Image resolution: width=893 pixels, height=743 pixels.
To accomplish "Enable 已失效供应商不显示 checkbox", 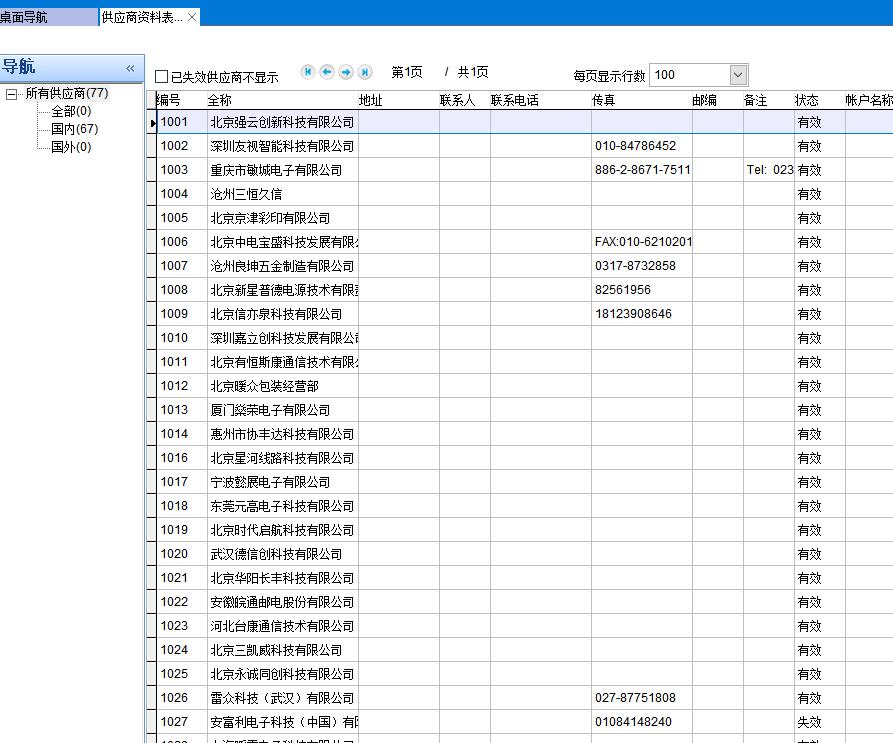I will [x=162, y=77].
